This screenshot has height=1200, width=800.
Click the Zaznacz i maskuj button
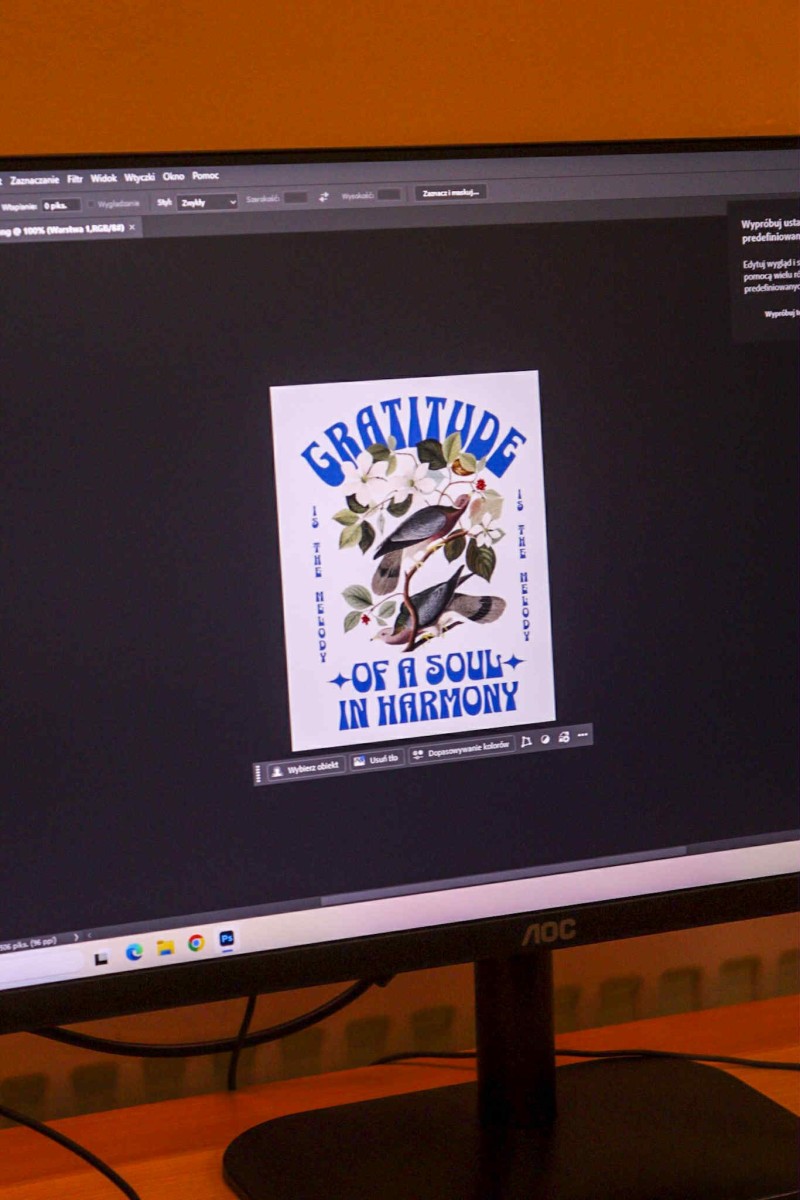pos(450,192)
